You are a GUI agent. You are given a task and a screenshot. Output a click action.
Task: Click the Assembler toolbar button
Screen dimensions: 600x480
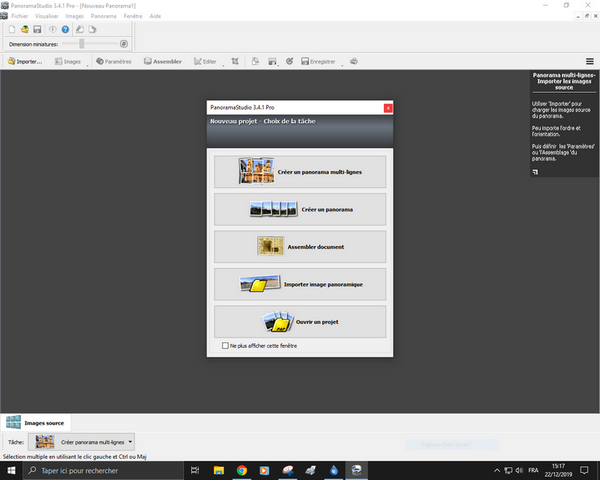(x=163, y=61)
